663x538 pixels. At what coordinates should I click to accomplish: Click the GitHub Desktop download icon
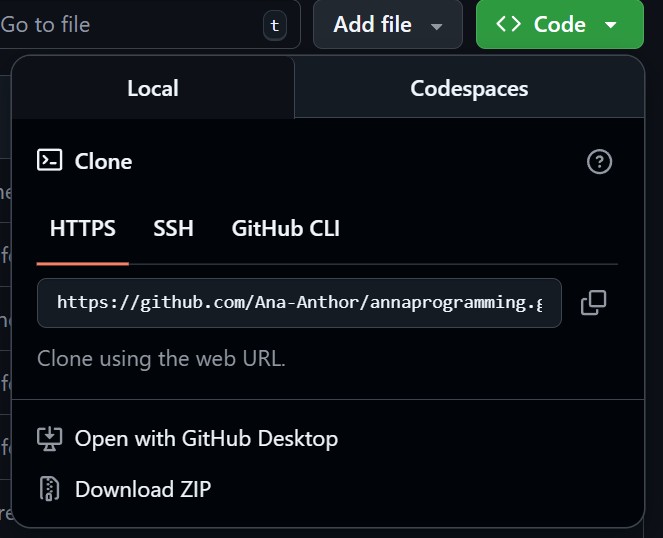tap(49, 439)
